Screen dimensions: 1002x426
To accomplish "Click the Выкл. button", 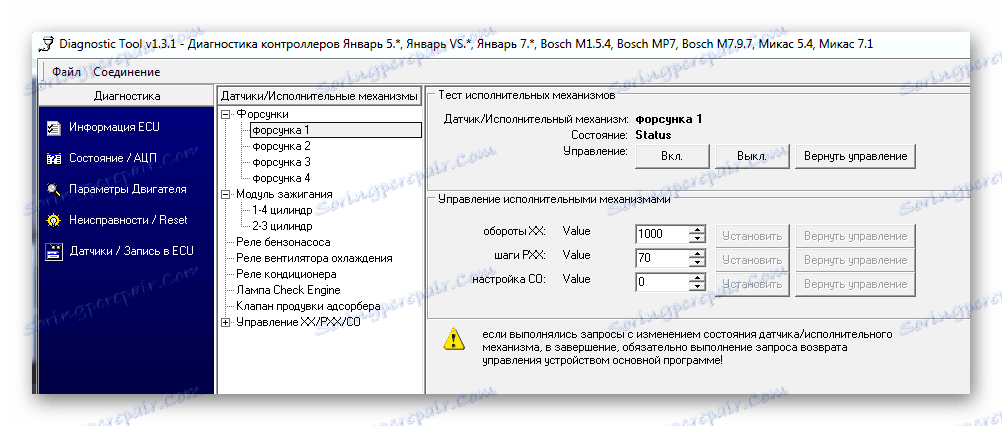I will coord(752,156).
